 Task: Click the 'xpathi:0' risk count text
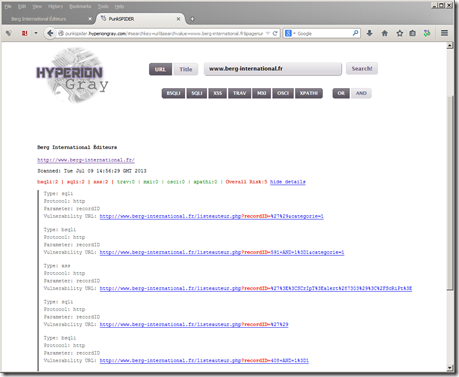pos(205,182)
